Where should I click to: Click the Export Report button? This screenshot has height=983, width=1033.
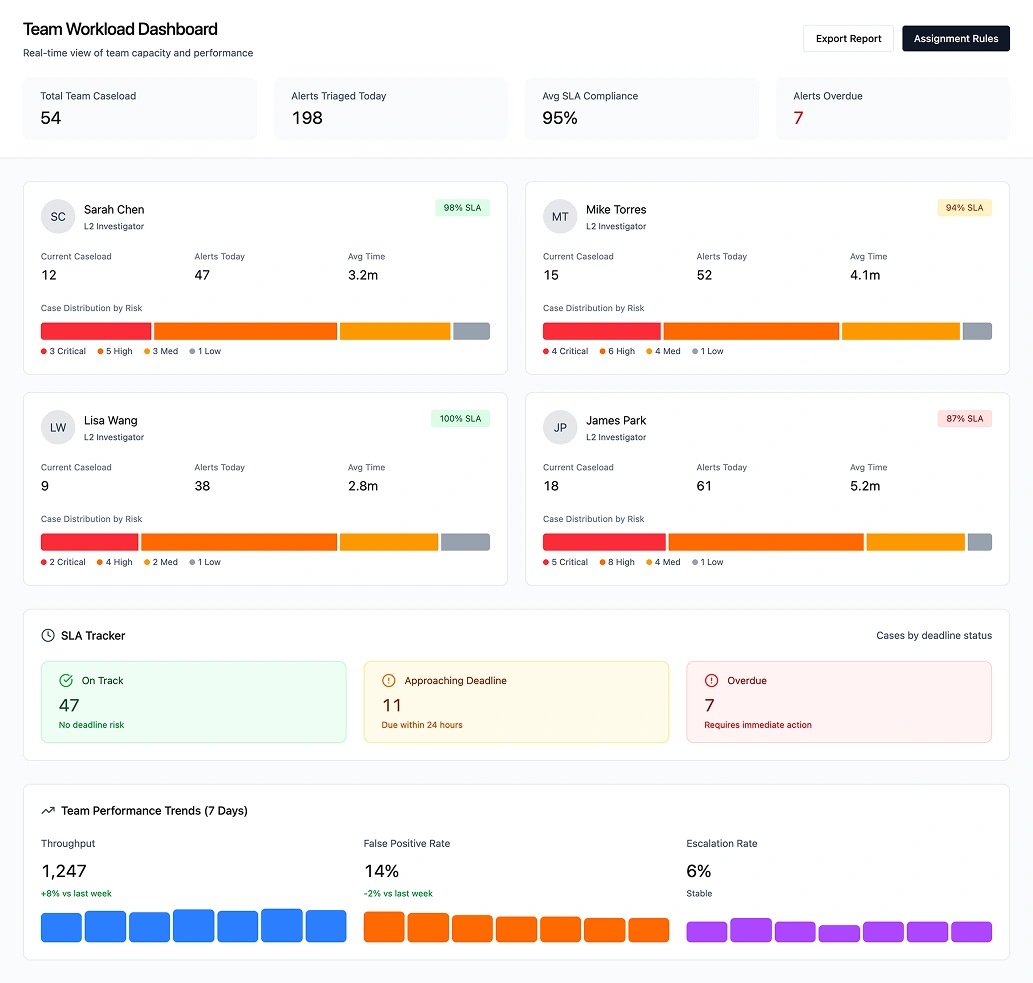[848, 38]
